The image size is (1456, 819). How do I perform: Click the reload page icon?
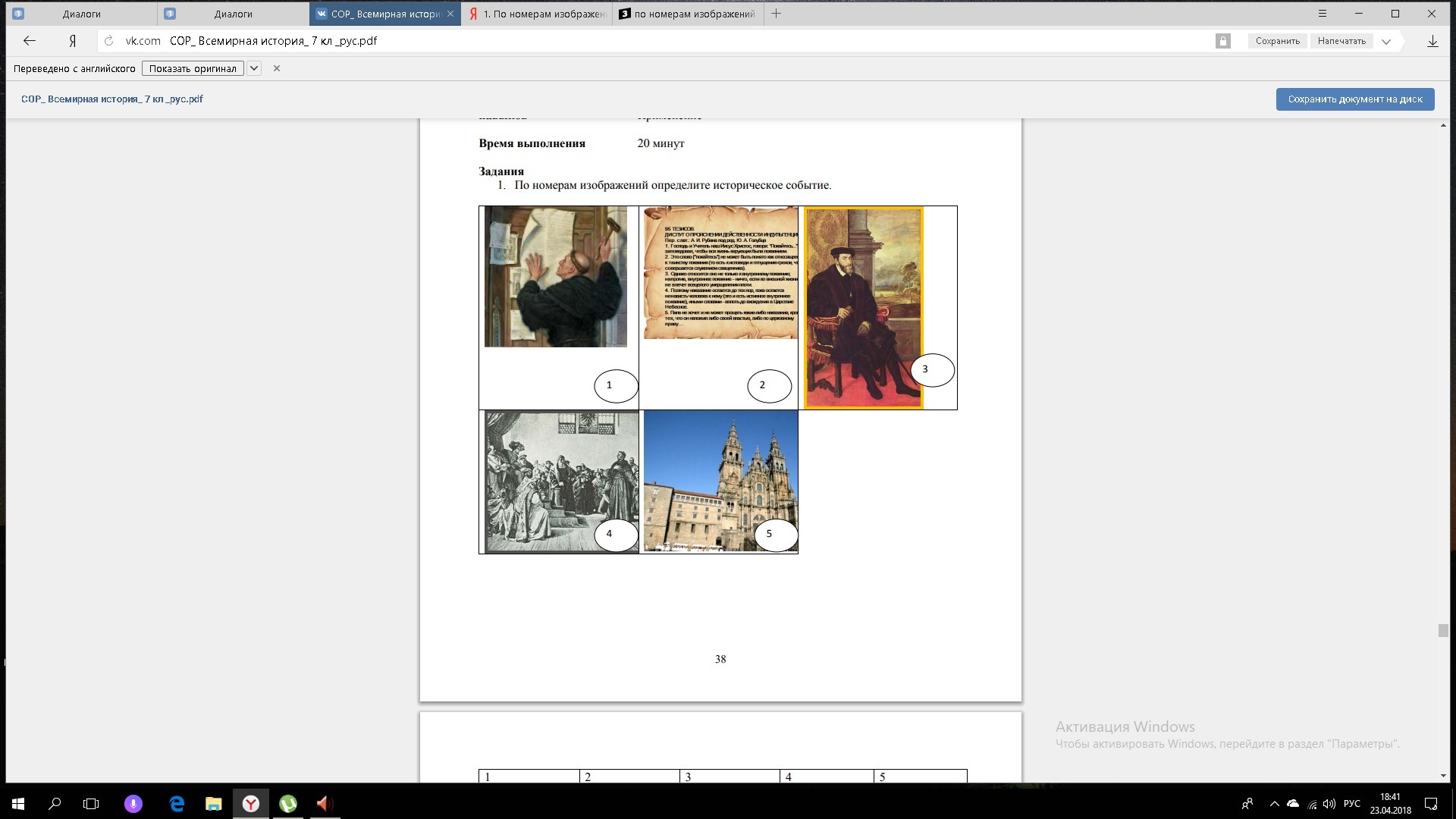point(108,41)
